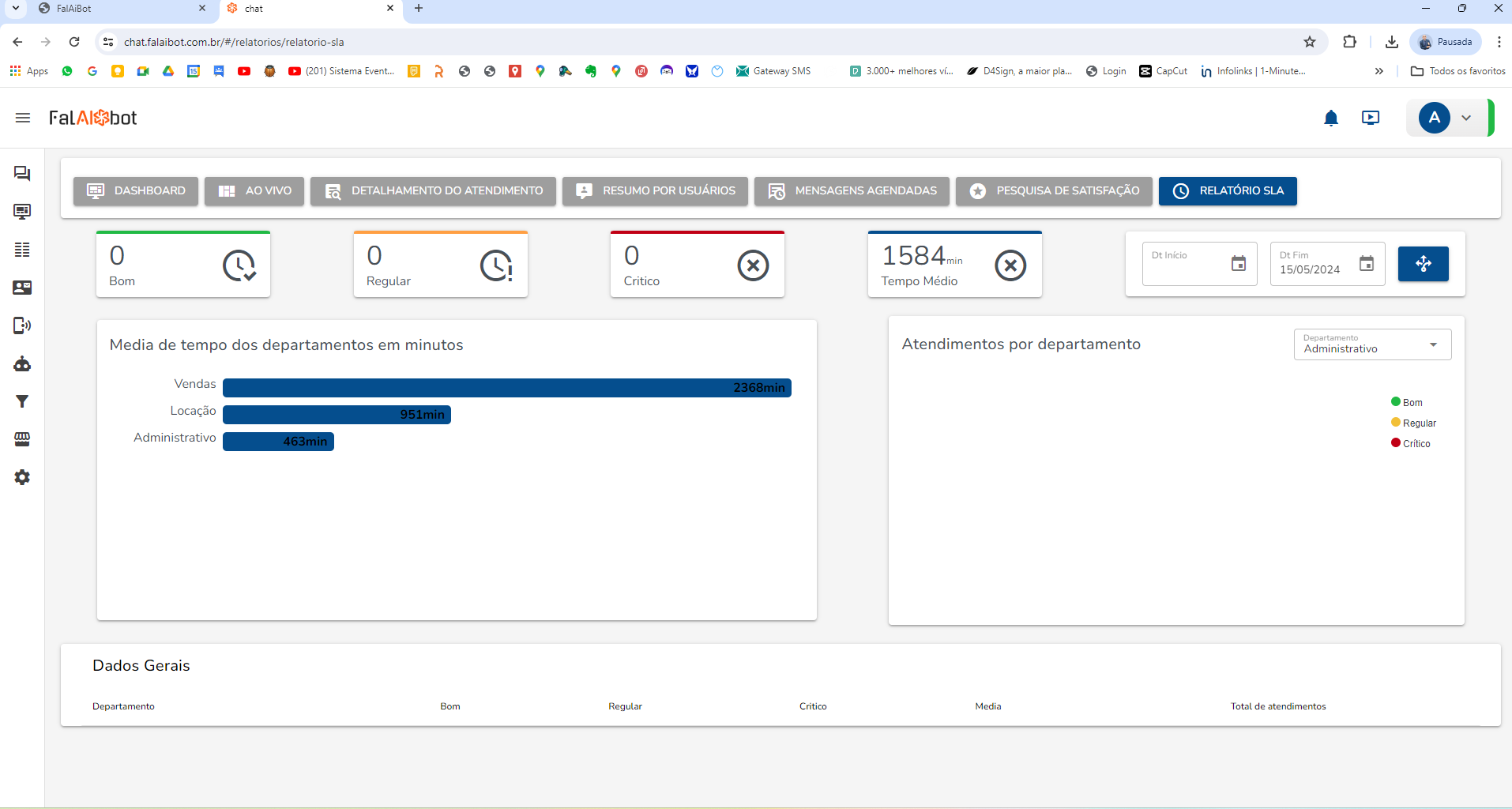Open the browser extensions puzzle icon
This screenshot has height=809, width=1512.
coord(1349,42)
